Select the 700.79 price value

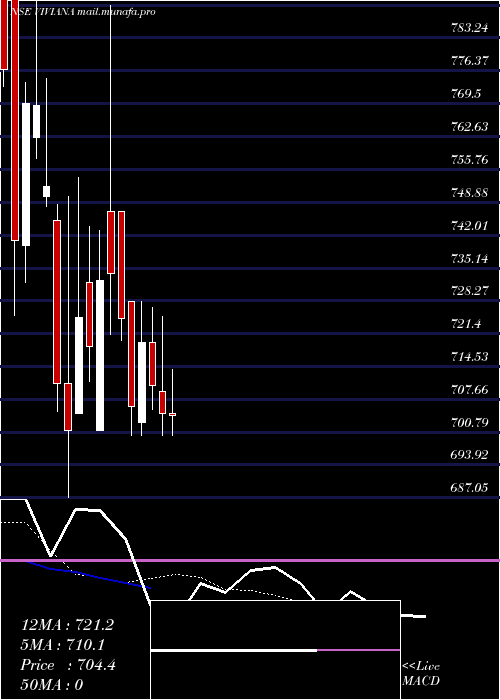469,423
